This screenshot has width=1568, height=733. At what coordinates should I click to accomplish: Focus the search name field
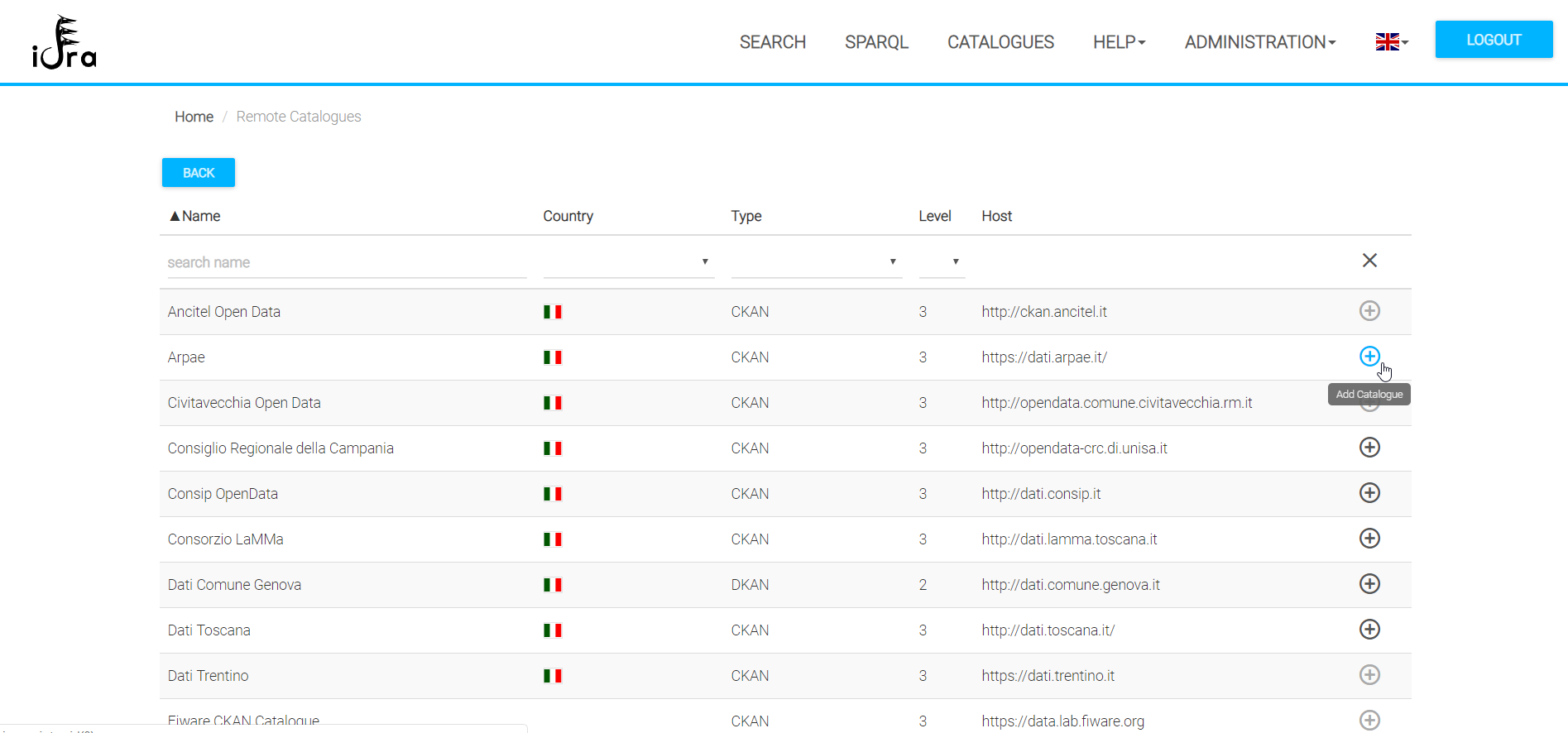click(347, 262)
